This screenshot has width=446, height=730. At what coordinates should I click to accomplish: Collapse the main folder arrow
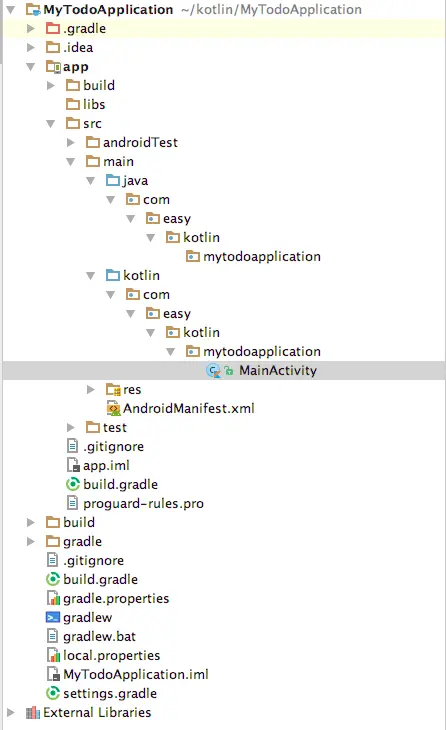(x=71, y=162)
